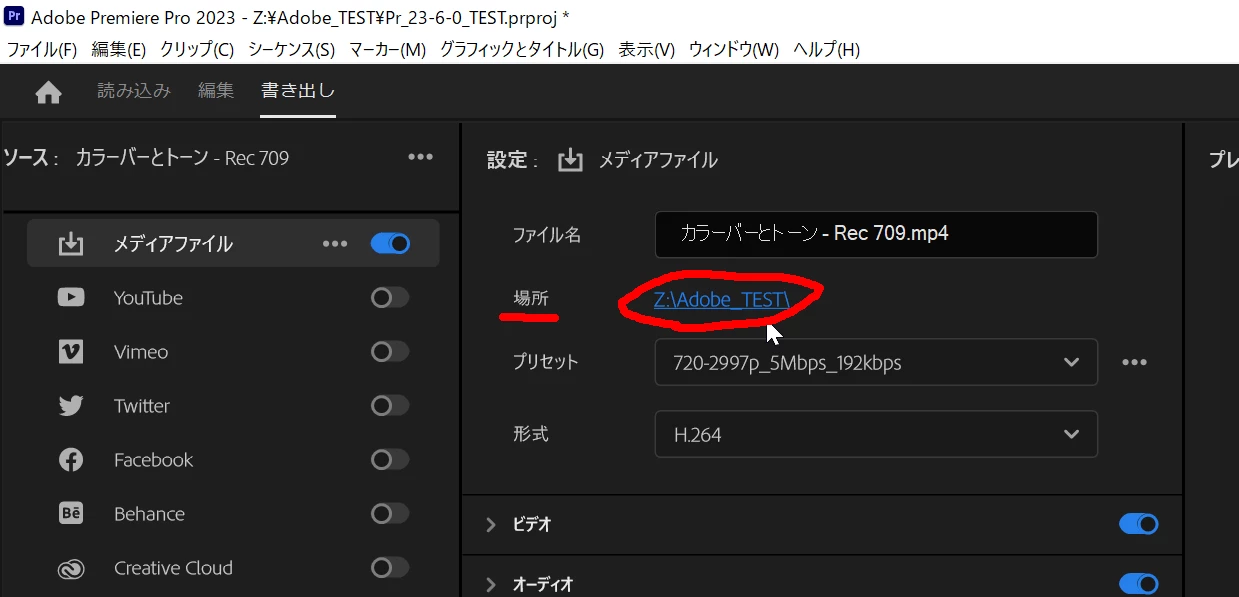Open the クリップ(C) menu
The image size is (1239, 597).
[197, 49]
